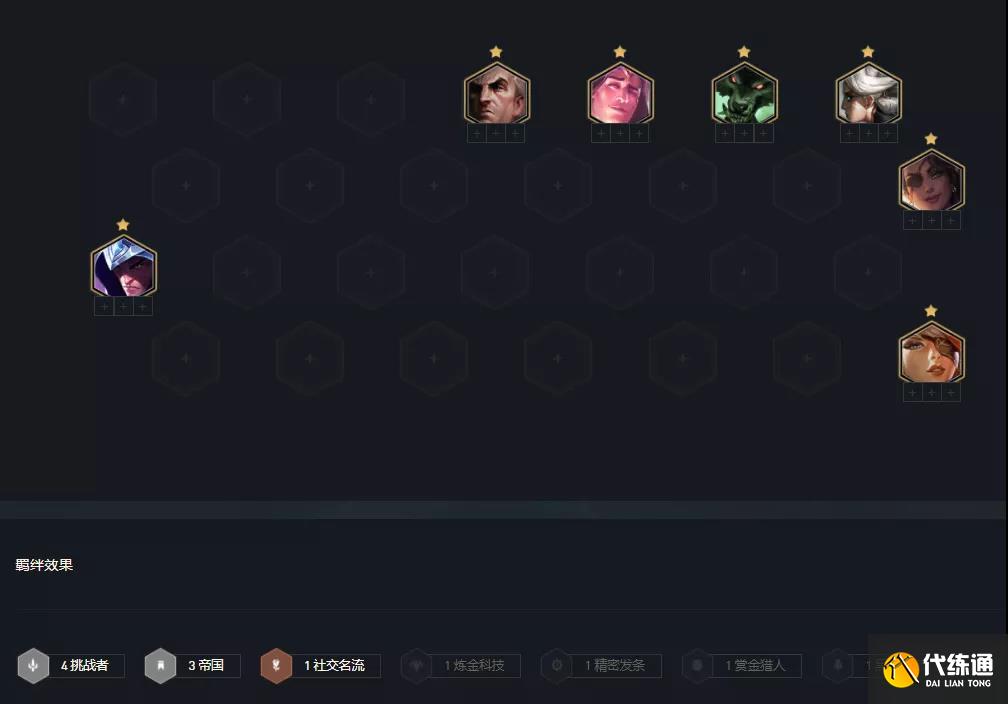Select the white-haired Camille champion portrait
The height and width of the screenshot is (704, 1008).
point(868,94)
